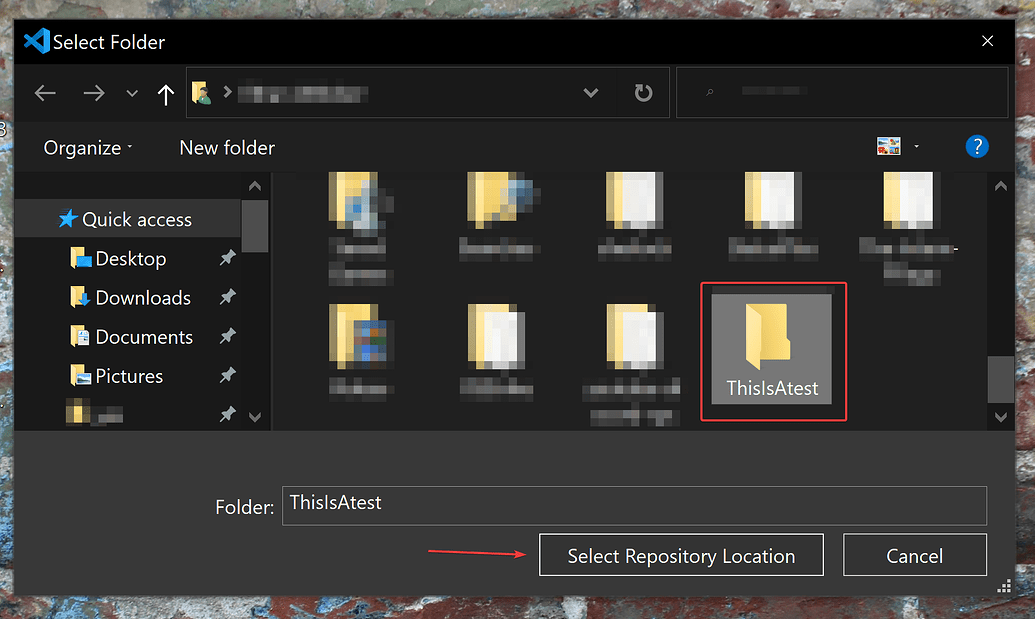Unpin Desktop using its pin icon
This screenshot has height=619, width=1035.
coord(228,258)
